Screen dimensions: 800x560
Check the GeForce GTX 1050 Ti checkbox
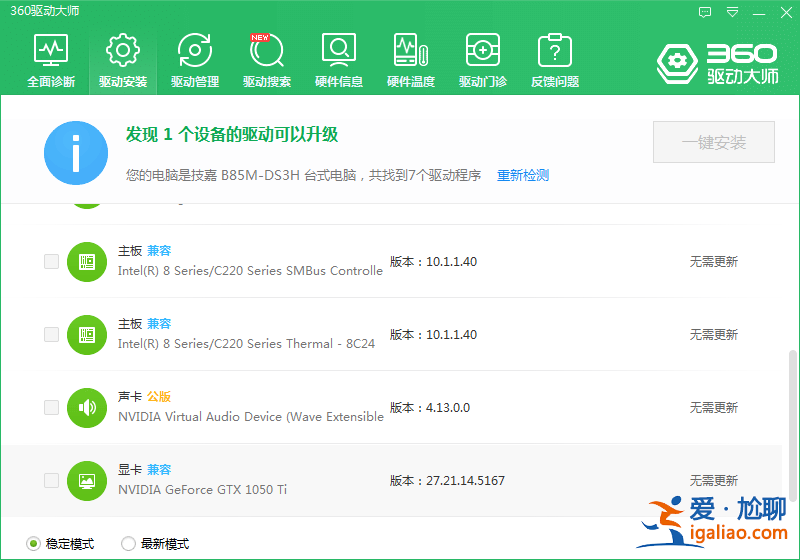[x=52, y=480]
